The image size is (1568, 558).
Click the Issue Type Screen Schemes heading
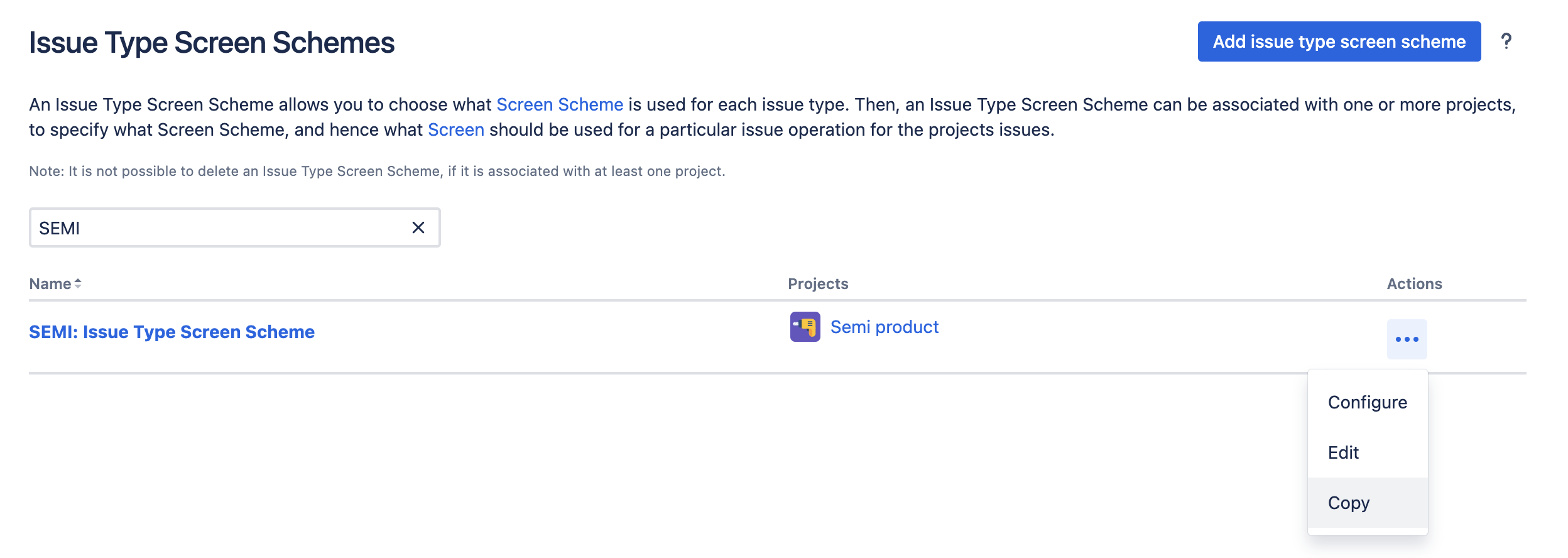[212, 43]
